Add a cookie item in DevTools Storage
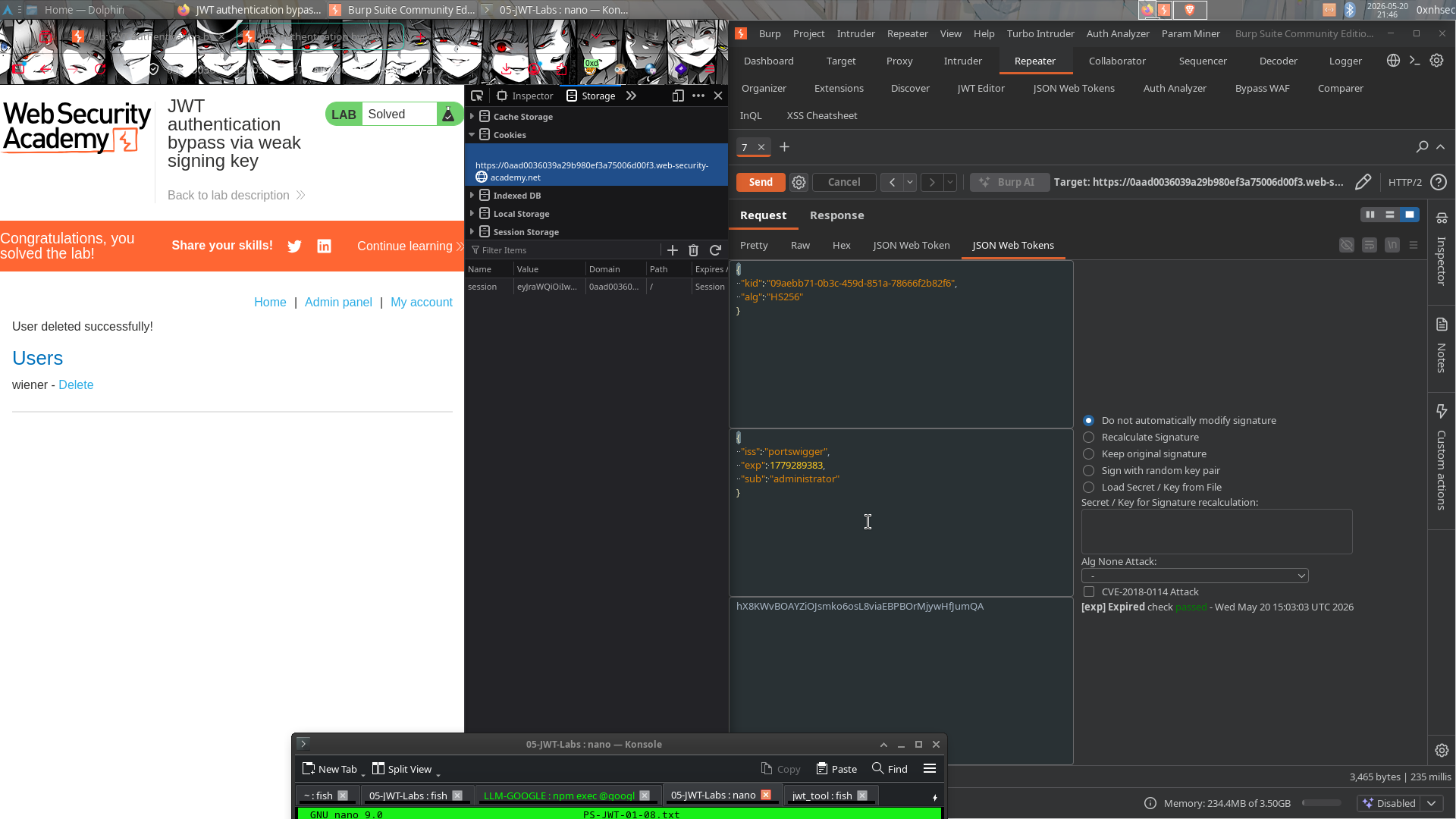The height and width of the screenshot is (819, 1456). tap(672, 250)
